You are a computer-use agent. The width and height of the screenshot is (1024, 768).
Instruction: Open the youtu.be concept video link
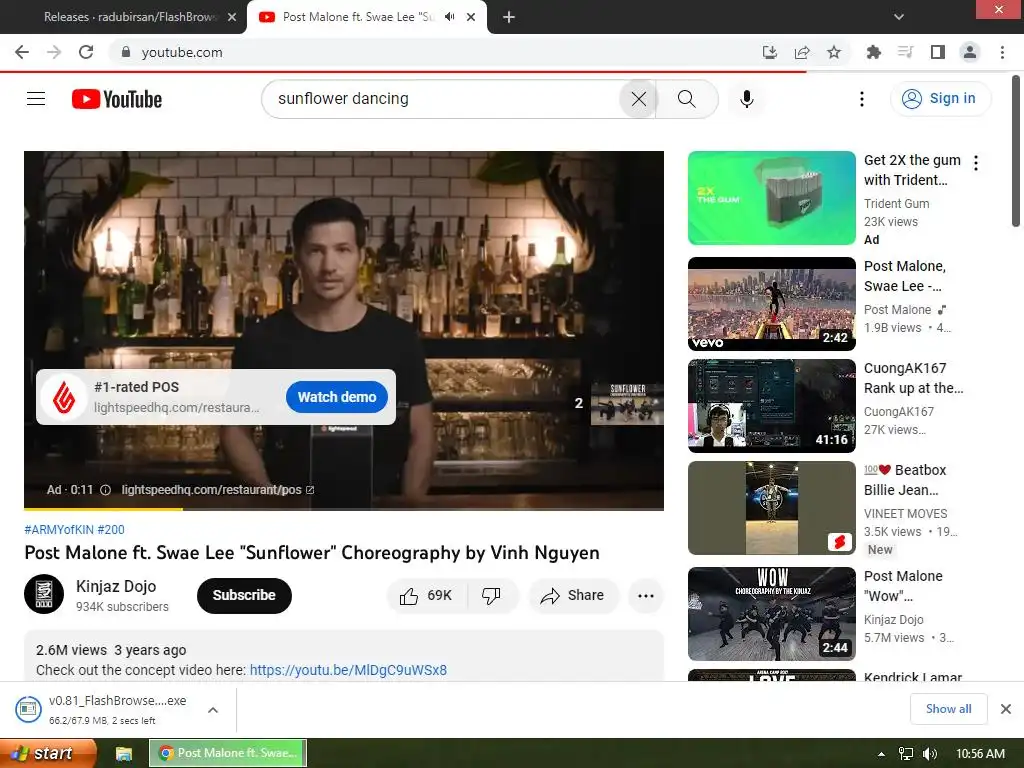point(348,670)
